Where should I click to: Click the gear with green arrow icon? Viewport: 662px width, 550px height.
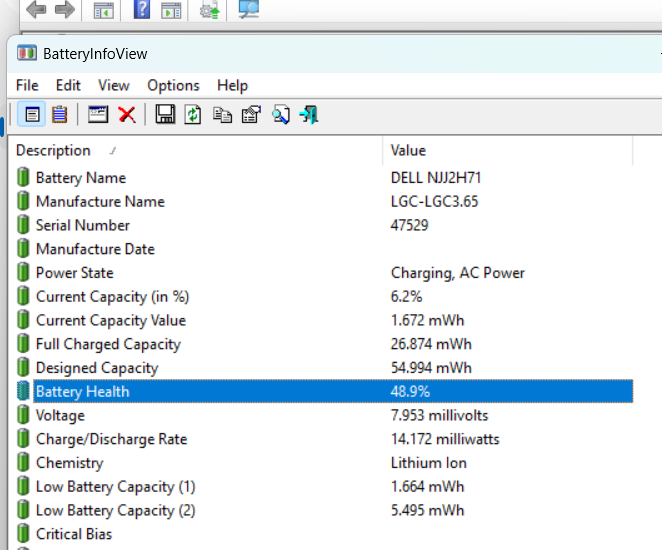pos(209,10)
